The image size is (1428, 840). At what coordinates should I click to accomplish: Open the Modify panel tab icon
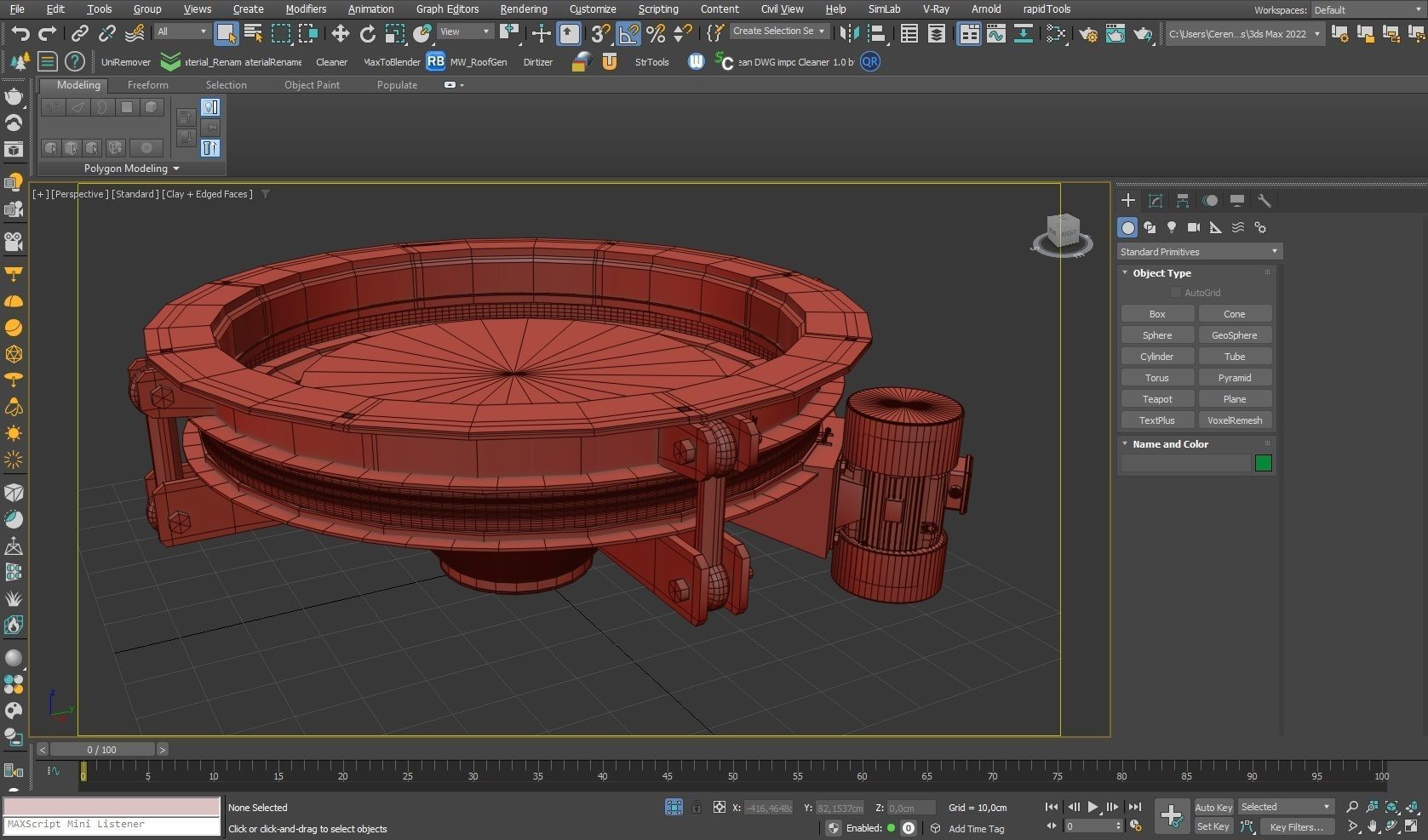pyautogui.click(x=1156, y=201)
